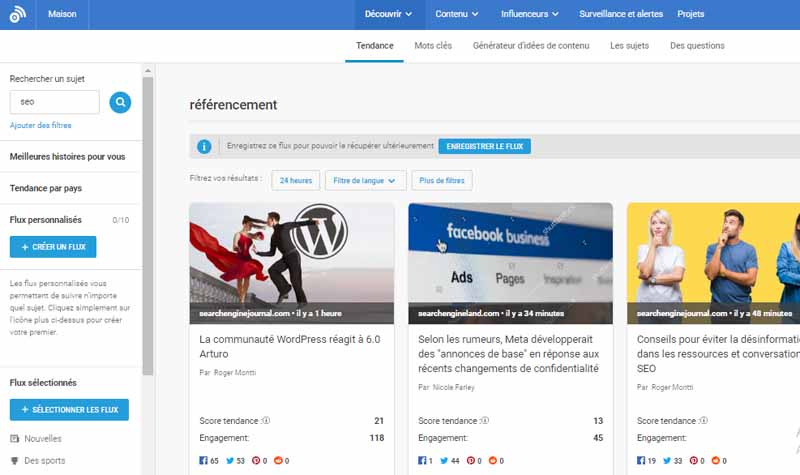Screen dimensions: 800x475
Task: Click SÉLECTIONNER LES FLUX button
Action: pyautogui.click(x=69, y=410)
